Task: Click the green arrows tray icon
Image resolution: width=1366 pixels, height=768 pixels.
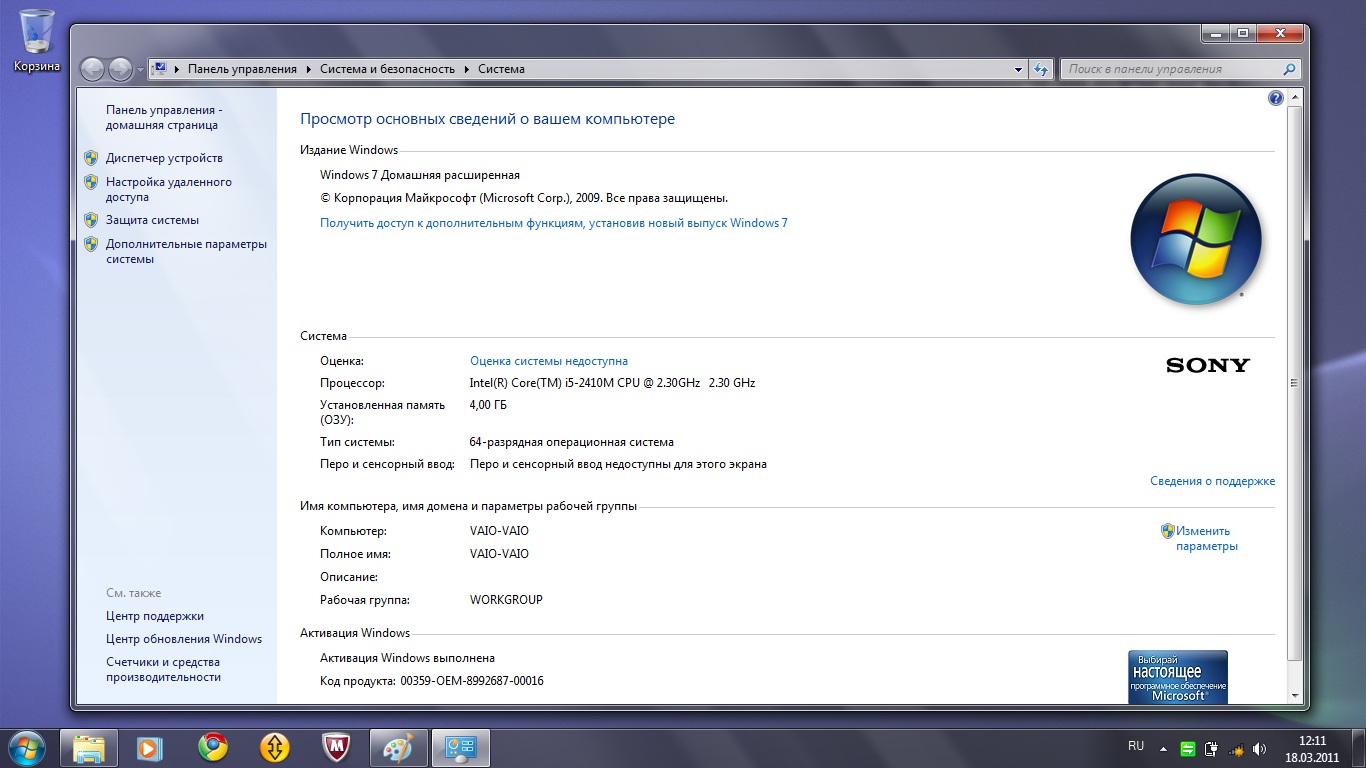Action: click(1188, 748)
